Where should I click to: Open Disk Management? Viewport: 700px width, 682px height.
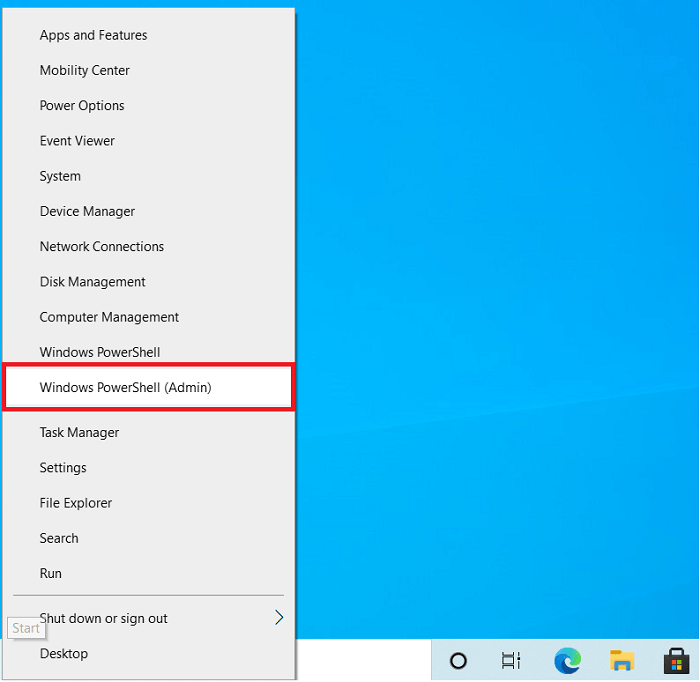point(149,282)
